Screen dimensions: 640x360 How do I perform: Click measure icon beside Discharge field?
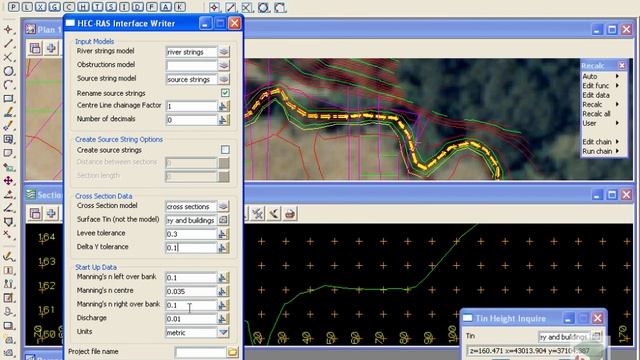point(223,319)
